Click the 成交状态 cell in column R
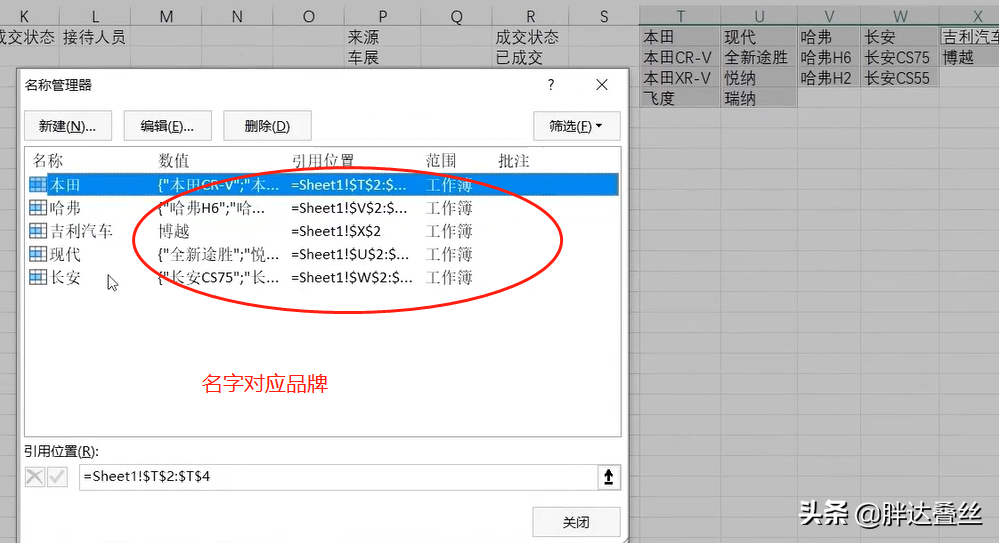The width and height of the screenshot is (999, 543). (531, 37)
